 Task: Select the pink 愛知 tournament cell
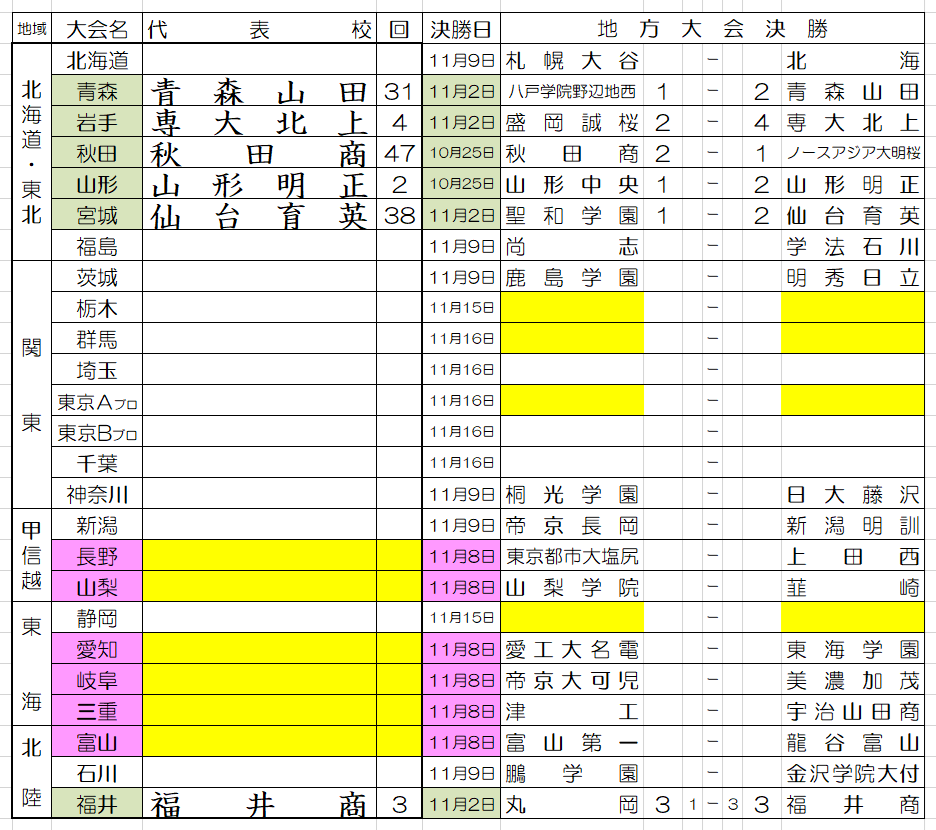pyautogui.click(x=97, y=649)
